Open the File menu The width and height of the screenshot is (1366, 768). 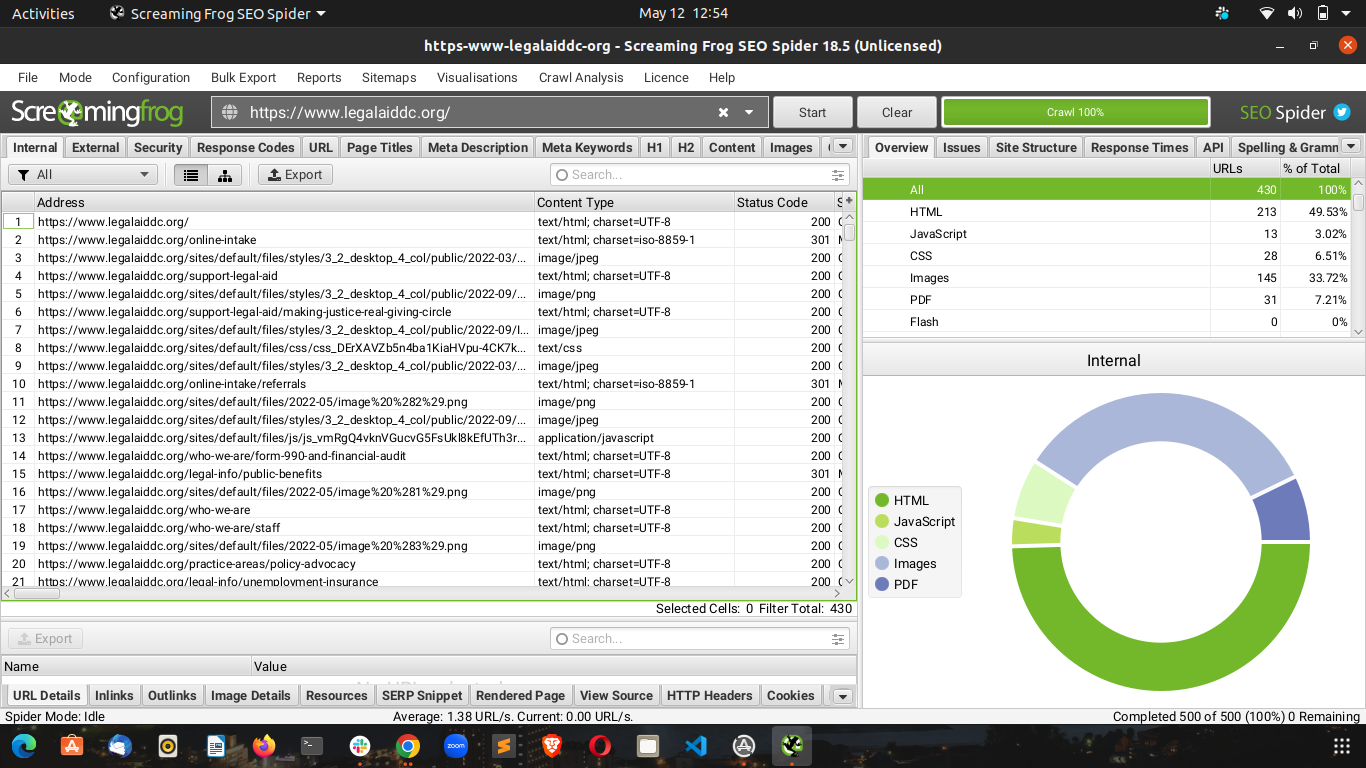pos(28,77)
